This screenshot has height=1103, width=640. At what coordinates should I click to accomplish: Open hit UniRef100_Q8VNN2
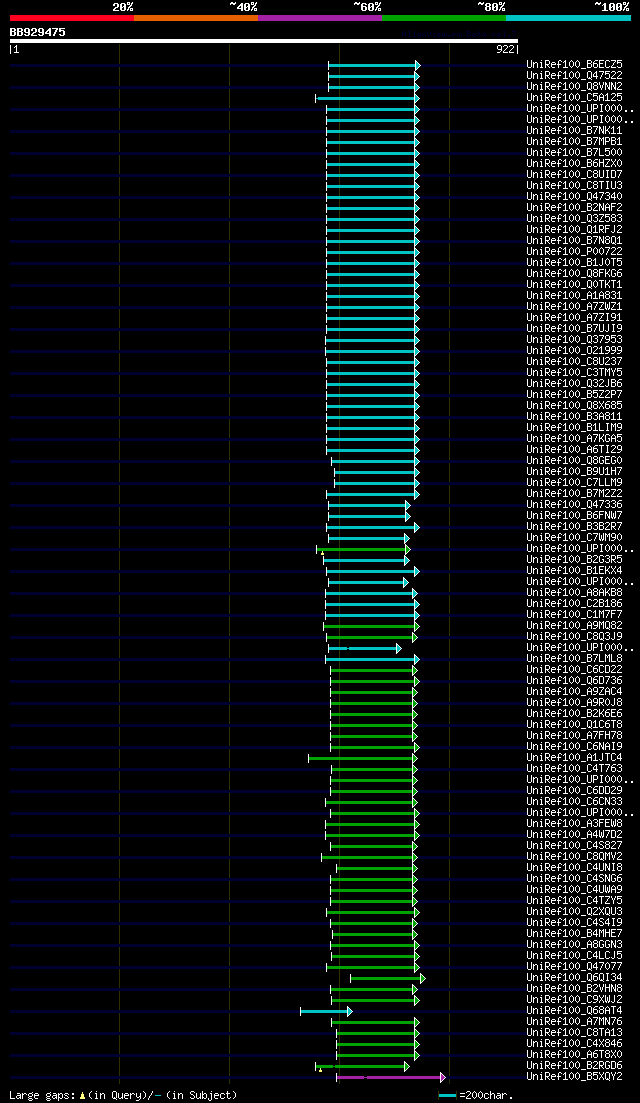[574, 87]
